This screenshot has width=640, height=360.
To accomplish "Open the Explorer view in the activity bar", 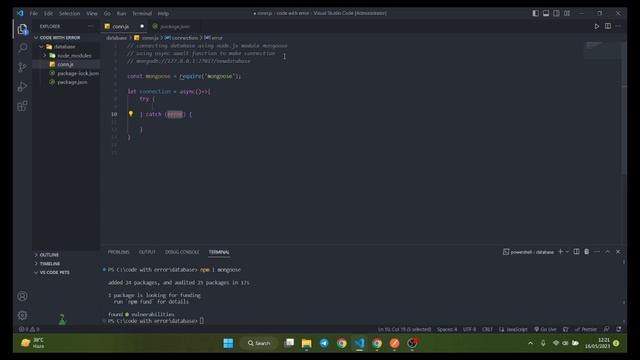I will click(x=22, y=29).
